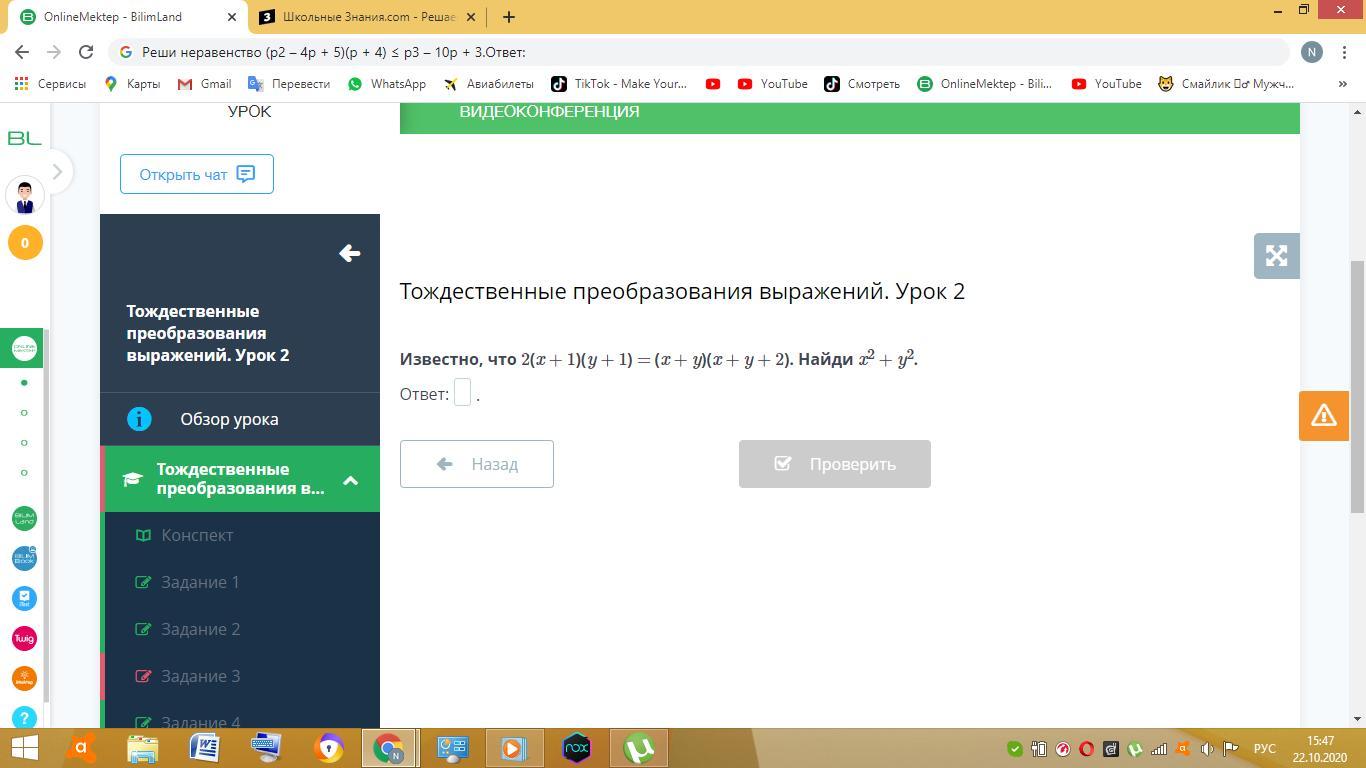Viewport: 1366px width, 768px height.
Task: Open Chrome profile N avatar
Action: [1312, 52]
